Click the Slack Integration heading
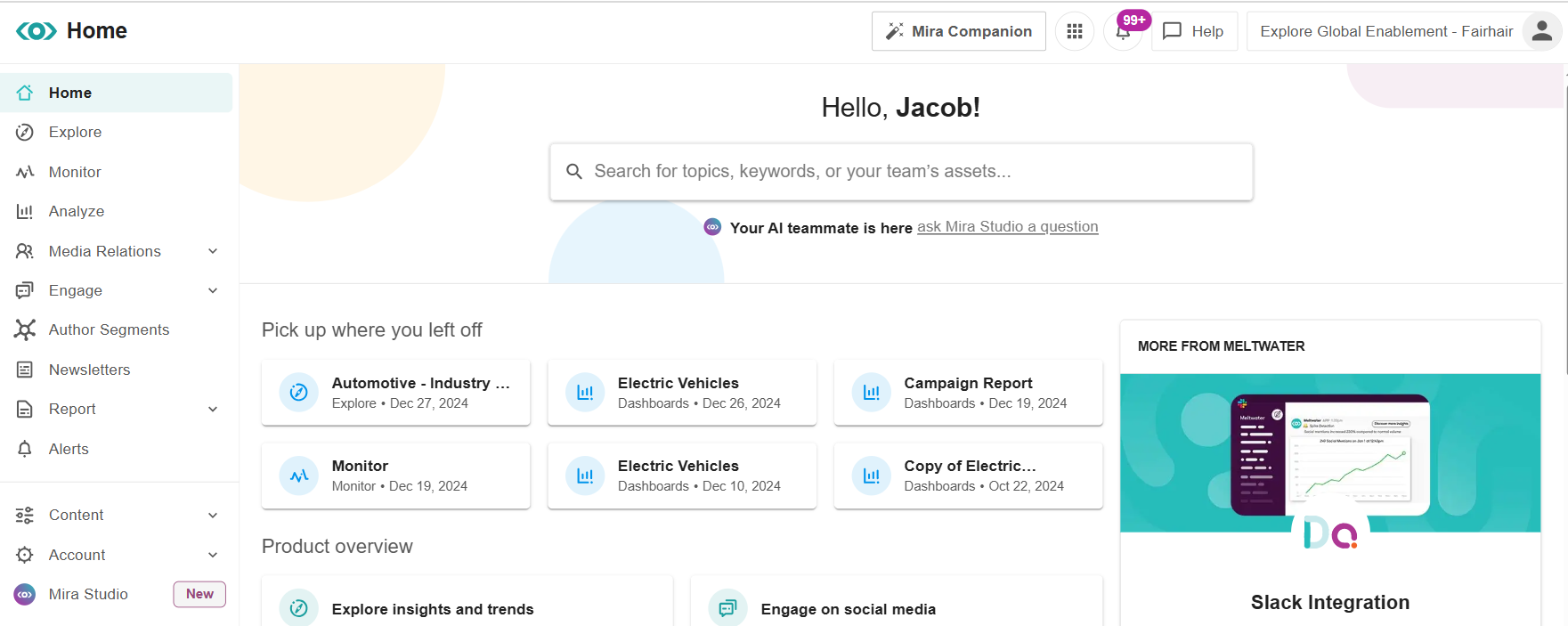Image resolution: width=1568 pixels, height=626 pixels. 1330,603
